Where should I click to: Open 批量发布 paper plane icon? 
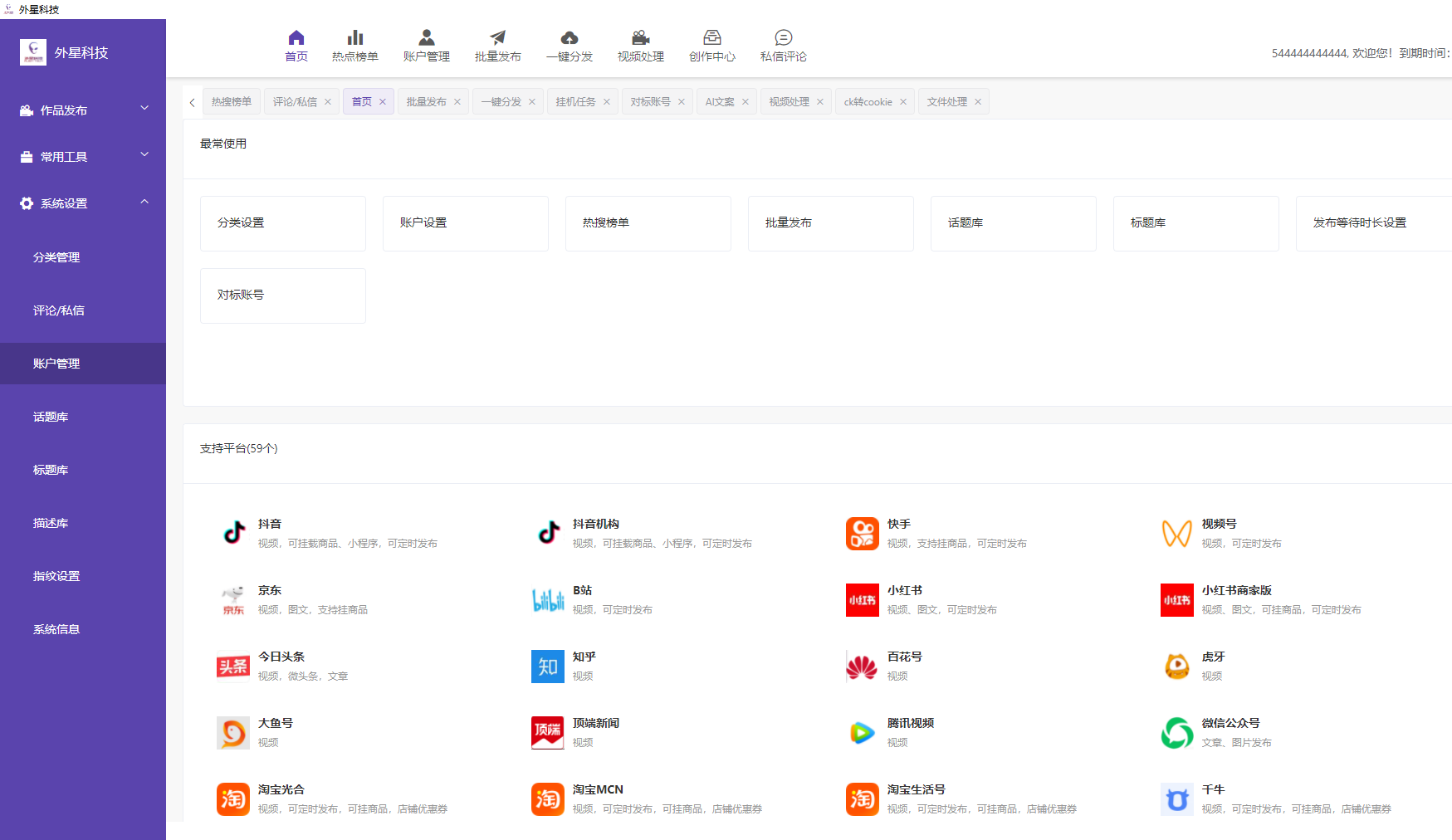497,37
